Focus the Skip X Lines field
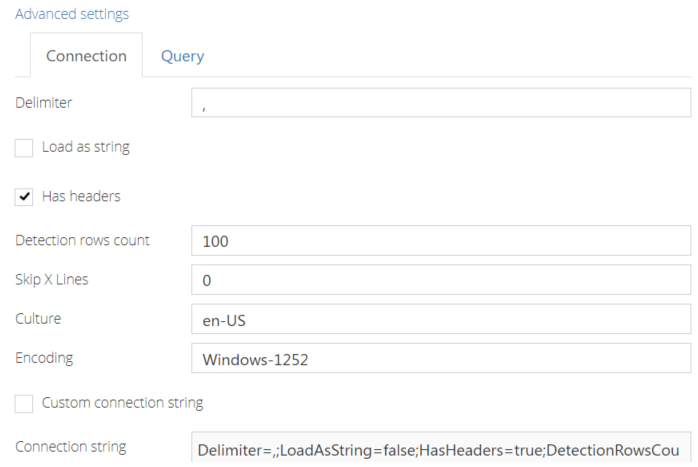 (x=441, y=280)
